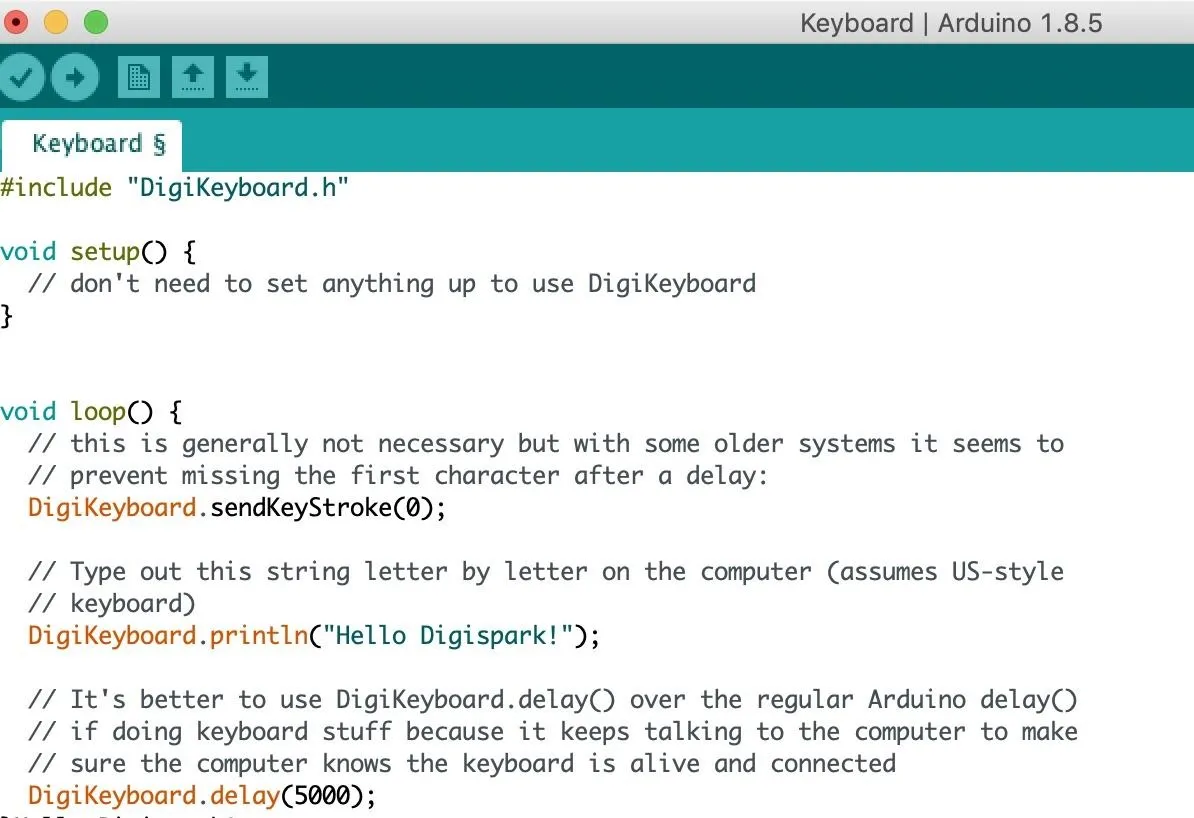Save the sketch using the down-arrow icon
Image resolution: width=1194 pixels, height=818 pixels.
[247, 77]
